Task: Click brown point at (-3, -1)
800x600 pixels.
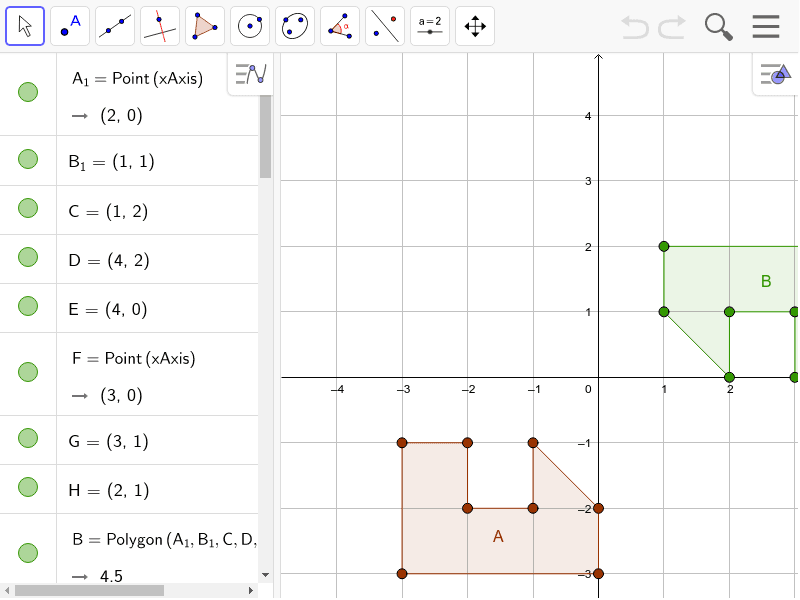Action: pyautogui.click(x=402, y=443)
